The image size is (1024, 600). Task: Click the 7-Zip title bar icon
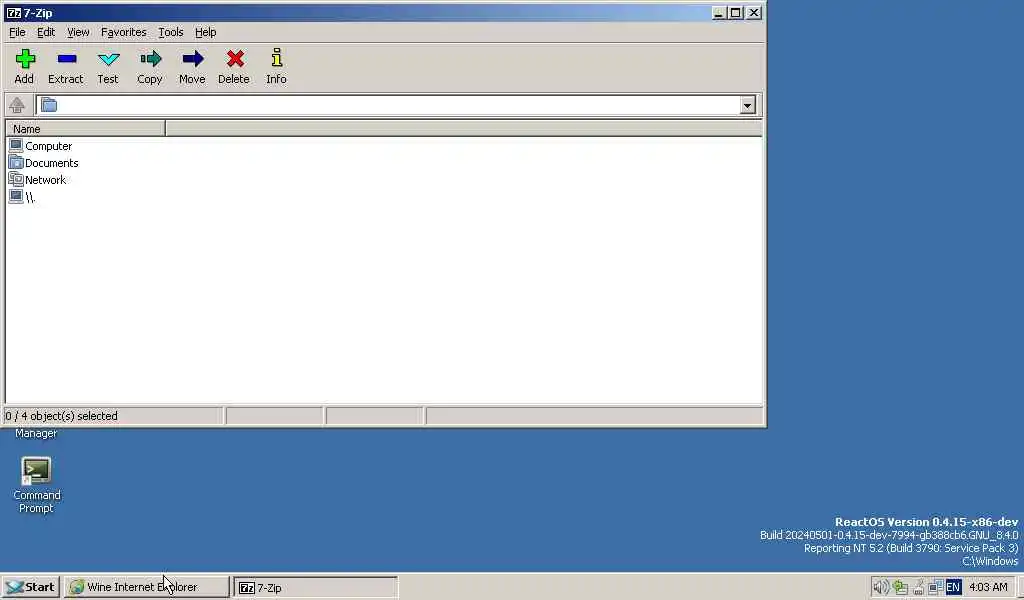coord(13,12)
